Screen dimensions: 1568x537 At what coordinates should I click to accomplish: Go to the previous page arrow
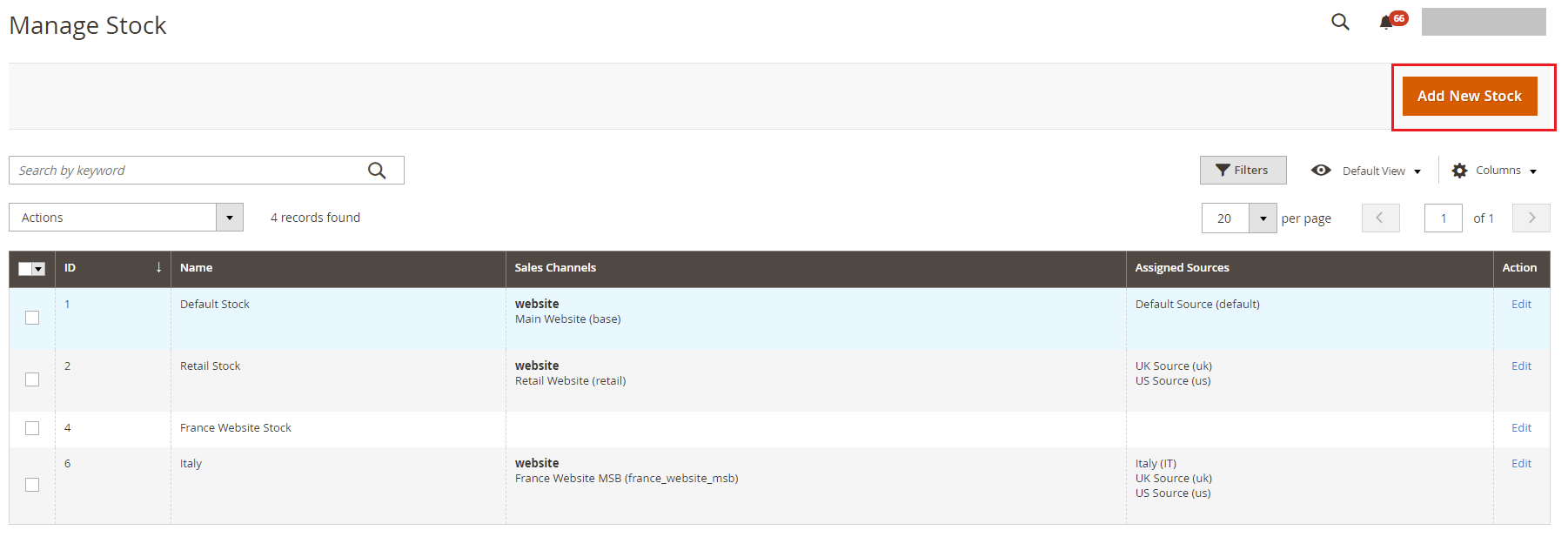[x=1380, y=218]
